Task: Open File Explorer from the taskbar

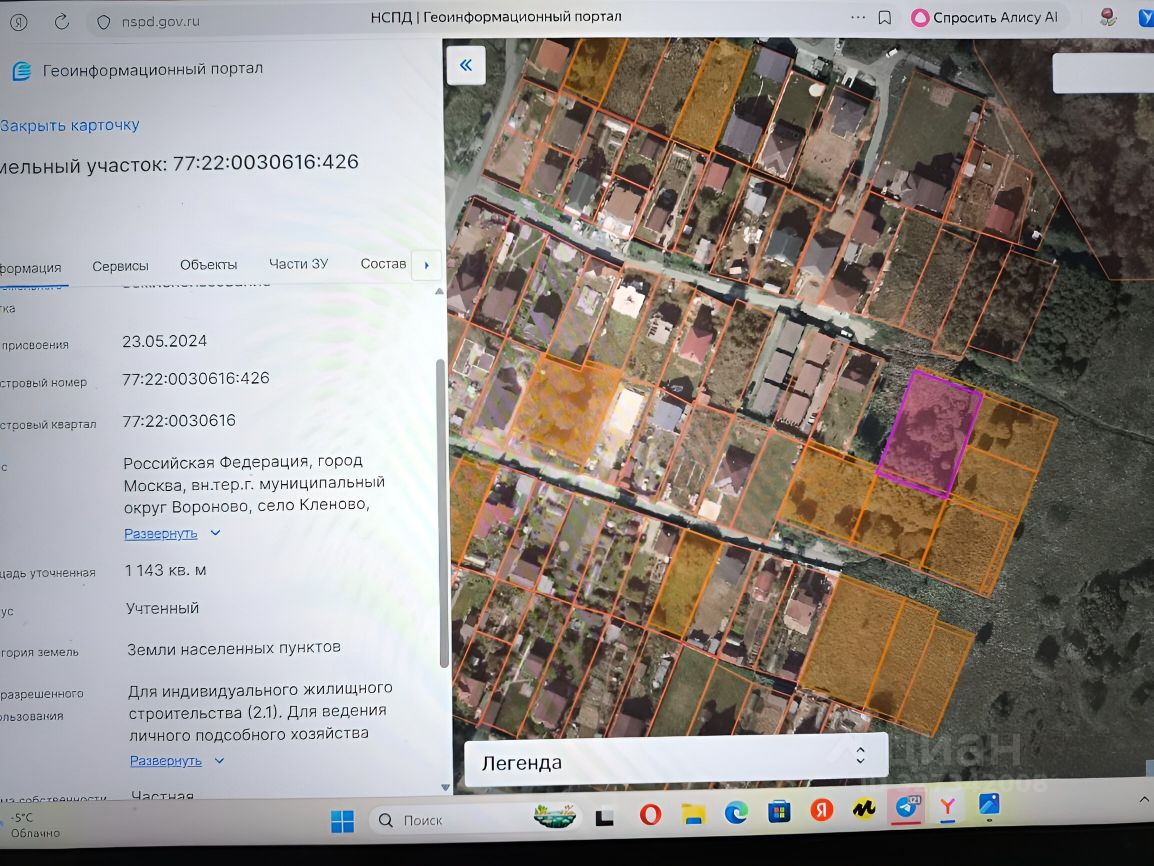Action: pyautogui.click(x=693, y=814)
